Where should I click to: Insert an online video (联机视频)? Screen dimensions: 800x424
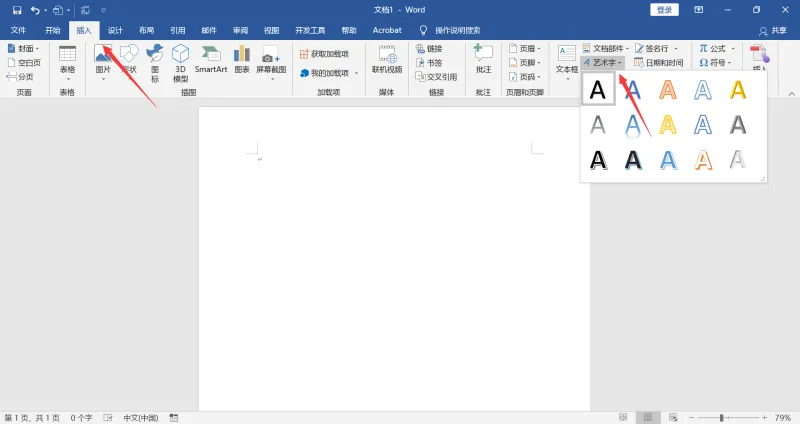(x=387, y=60)
